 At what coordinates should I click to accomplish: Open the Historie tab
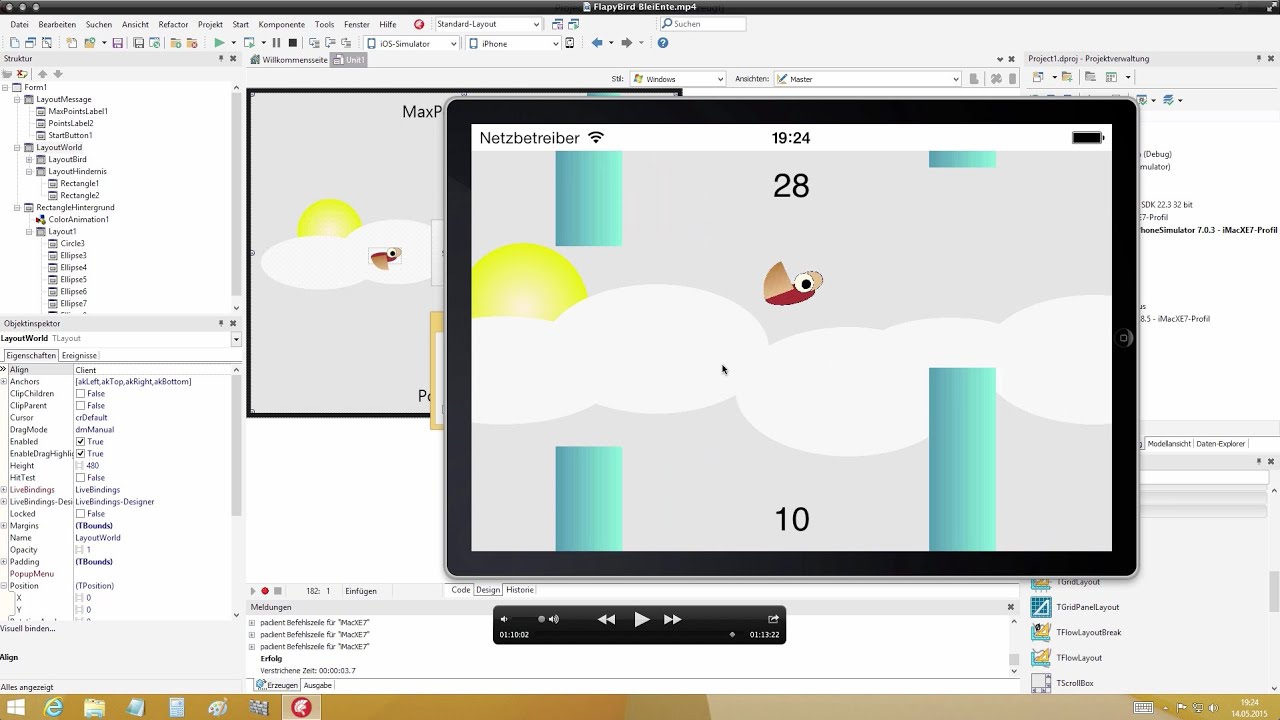coord(520,590)
